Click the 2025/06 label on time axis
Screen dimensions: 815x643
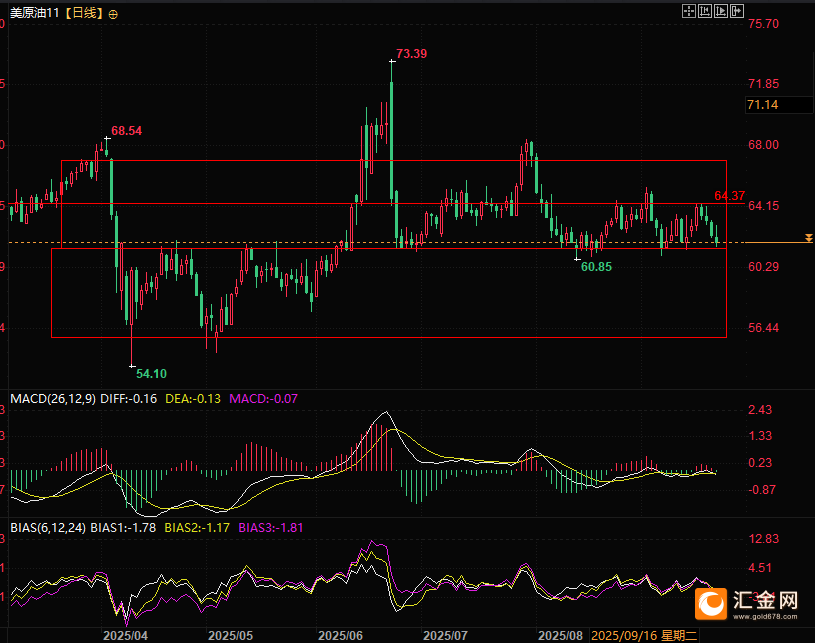coord(338,634)
